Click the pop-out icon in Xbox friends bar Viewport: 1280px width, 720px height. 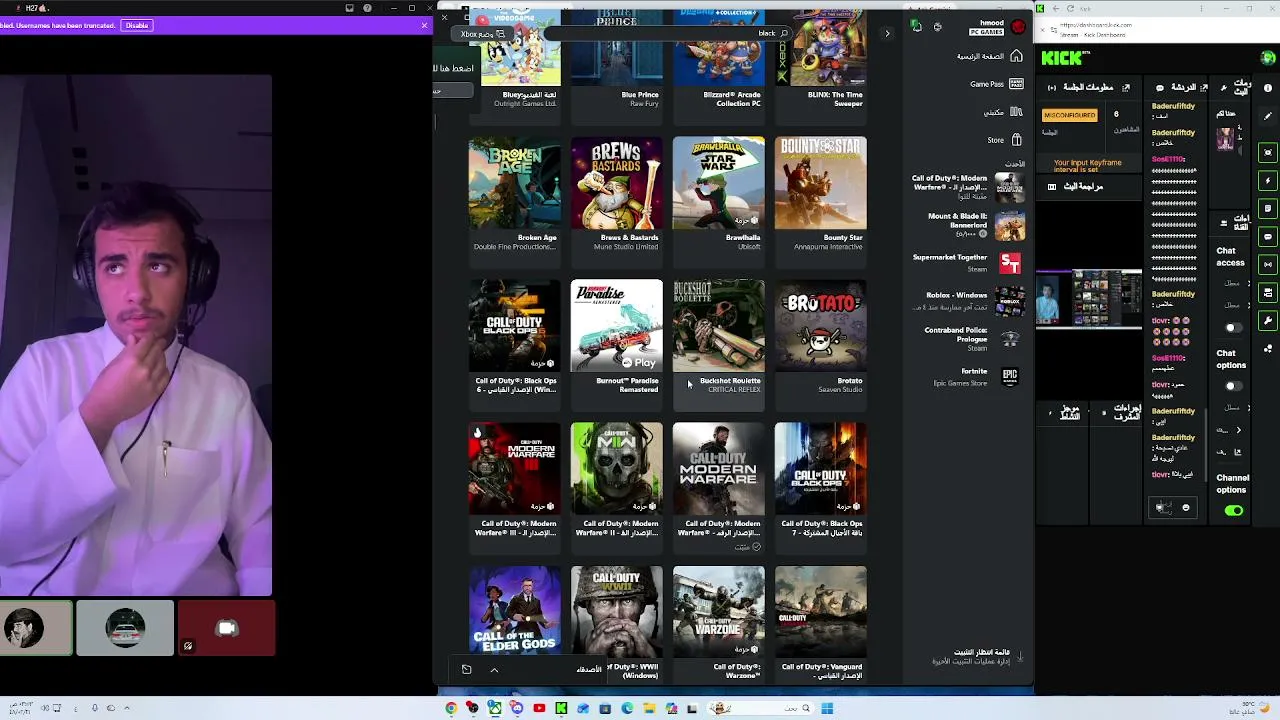[x=466, y=669]
